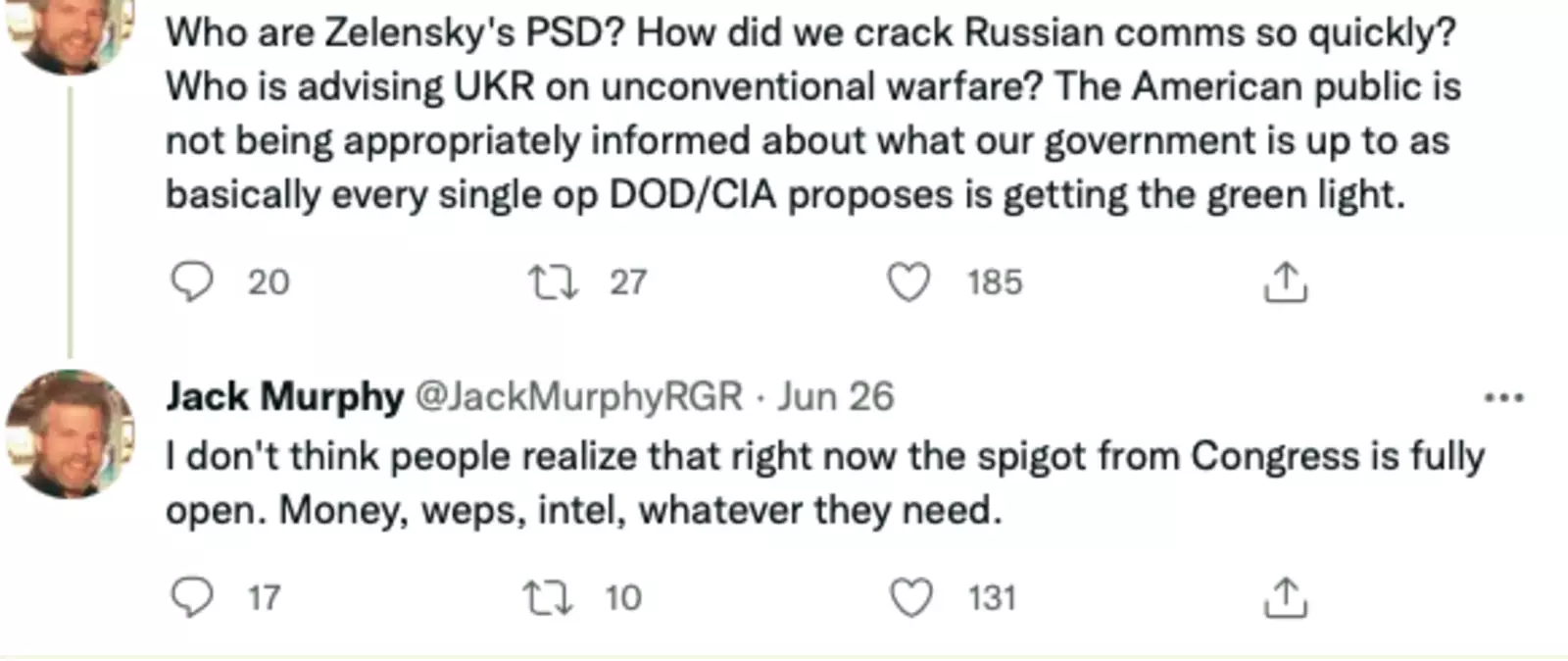Screen dimensions: 1568x661
Task: Retweet the post with 10 retweets
Action: pyautogui.click(x=548, y=597)
